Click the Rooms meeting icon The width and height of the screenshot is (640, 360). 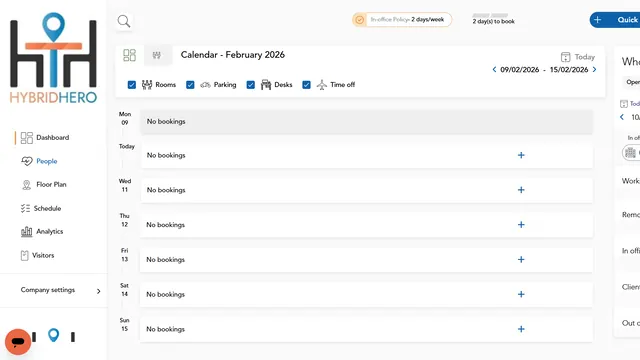pyautogui.click(x=147, y=84)
